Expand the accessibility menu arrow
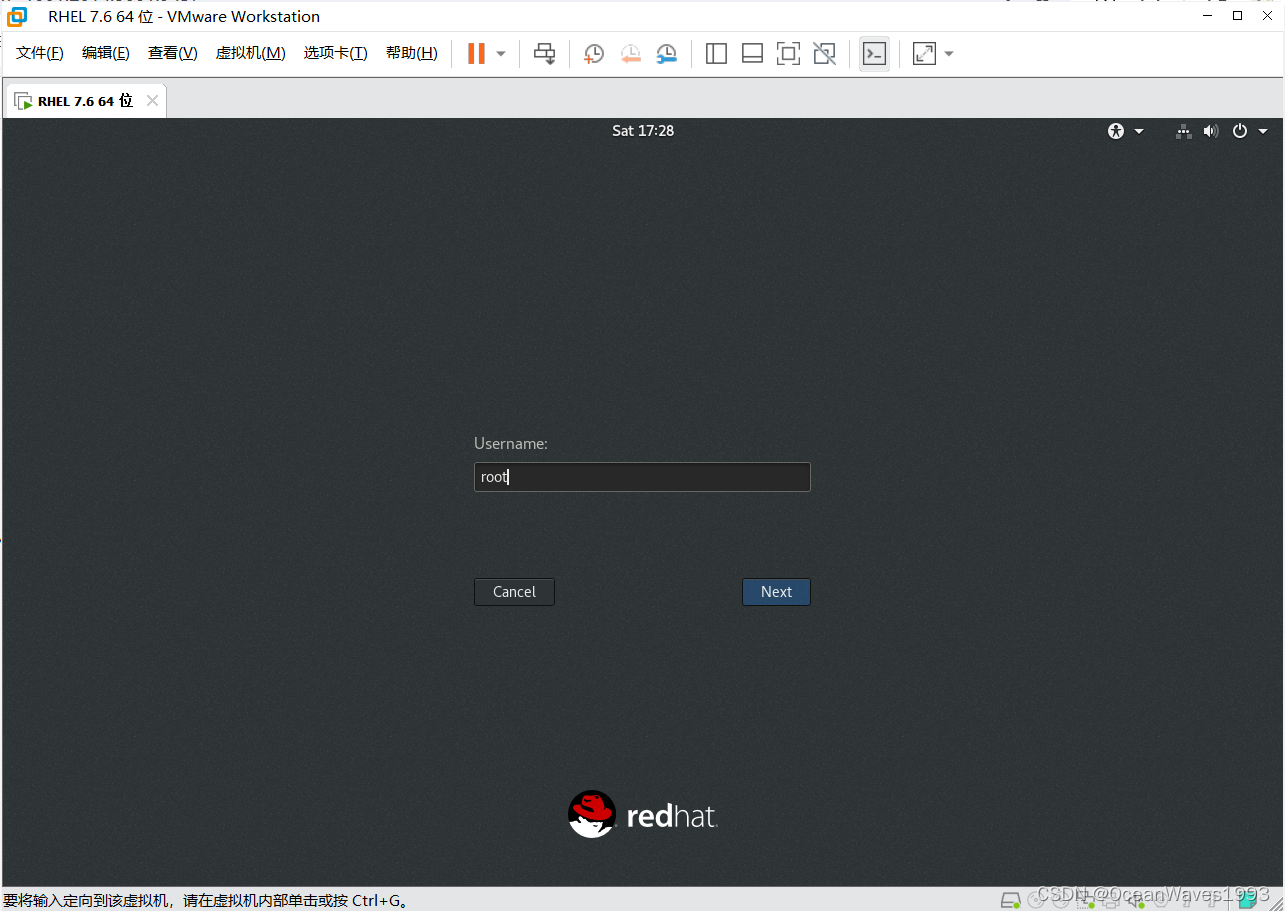Viewport: 1285px width, 911px height. coord(1139,131)
